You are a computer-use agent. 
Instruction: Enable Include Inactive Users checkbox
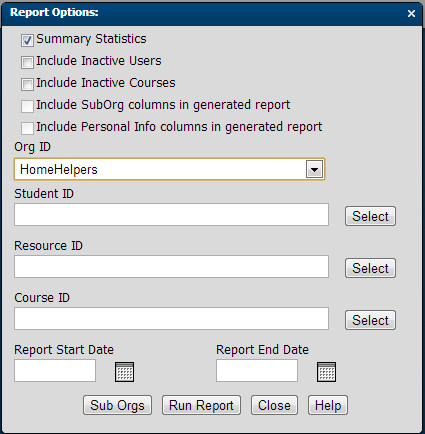[27, 62]
